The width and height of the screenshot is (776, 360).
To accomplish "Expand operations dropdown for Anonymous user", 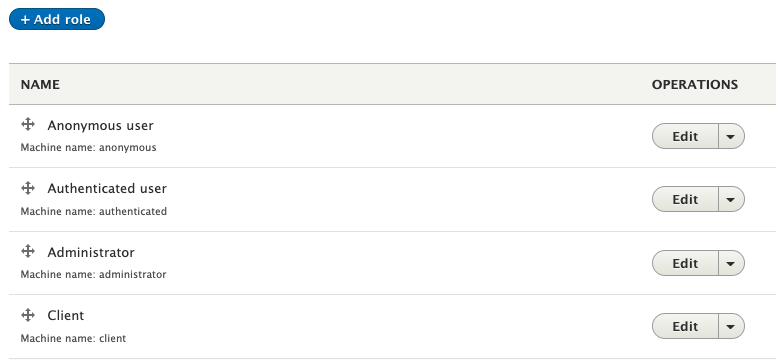I will pyautogui.click(x=731, y=136).
